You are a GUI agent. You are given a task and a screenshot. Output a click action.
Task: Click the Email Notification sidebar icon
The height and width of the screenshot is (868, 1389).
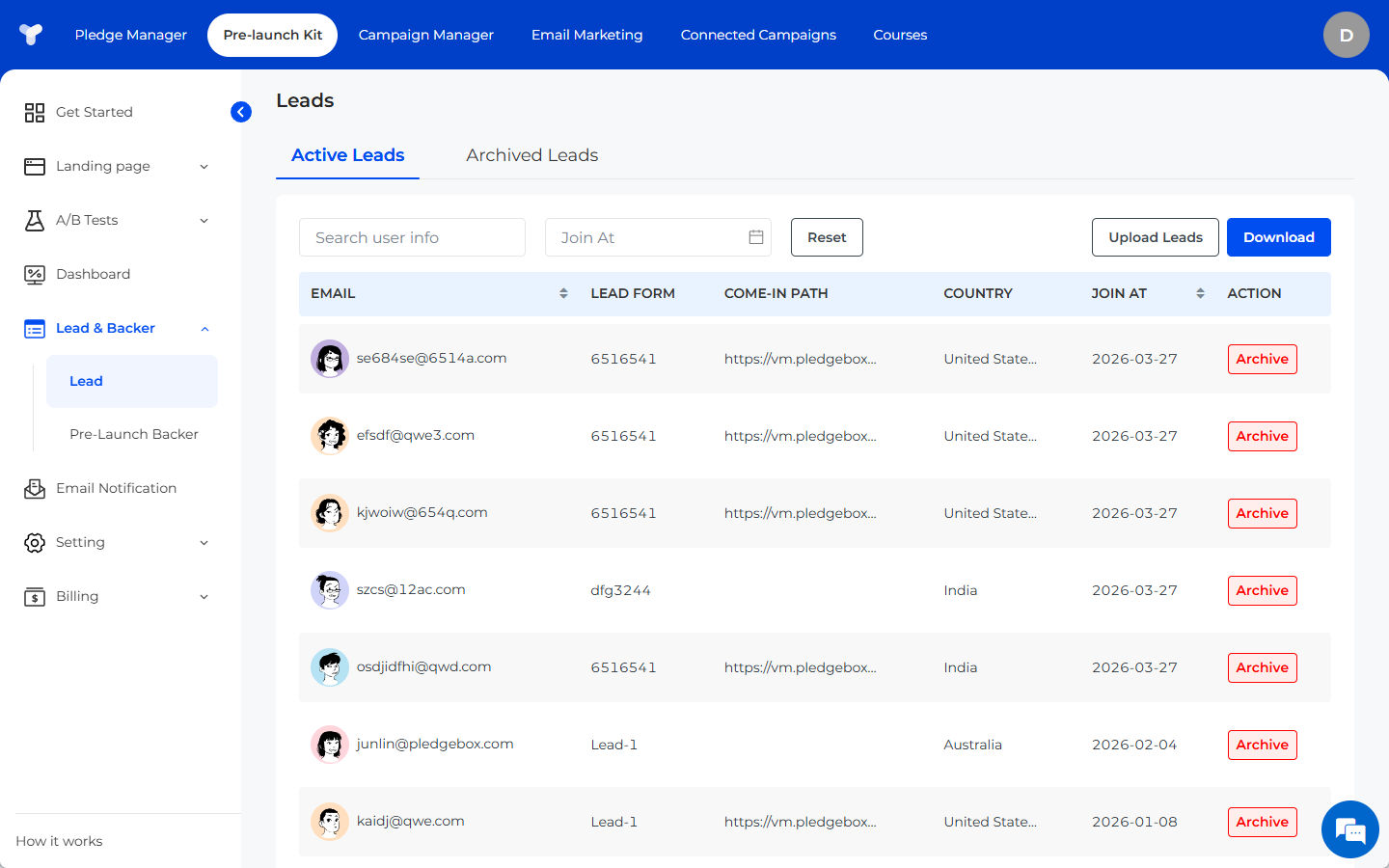tap(35, 488)
